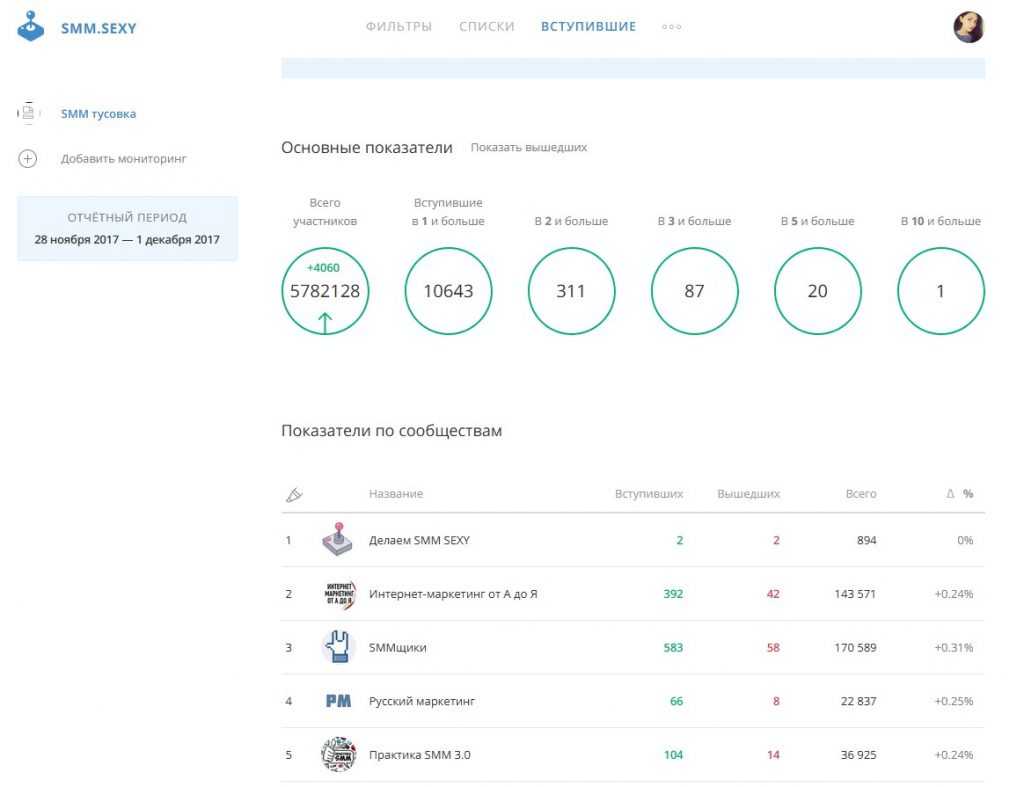The height and width of the screenshot is (787, 1024).
Task: Open the three-dots more menu
Action: tap(671, 27)
